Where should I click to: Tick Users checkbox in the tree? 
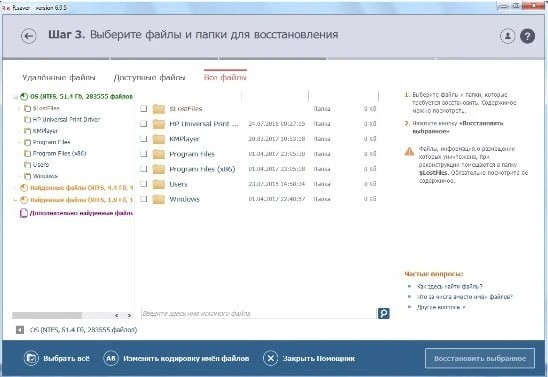27,165
